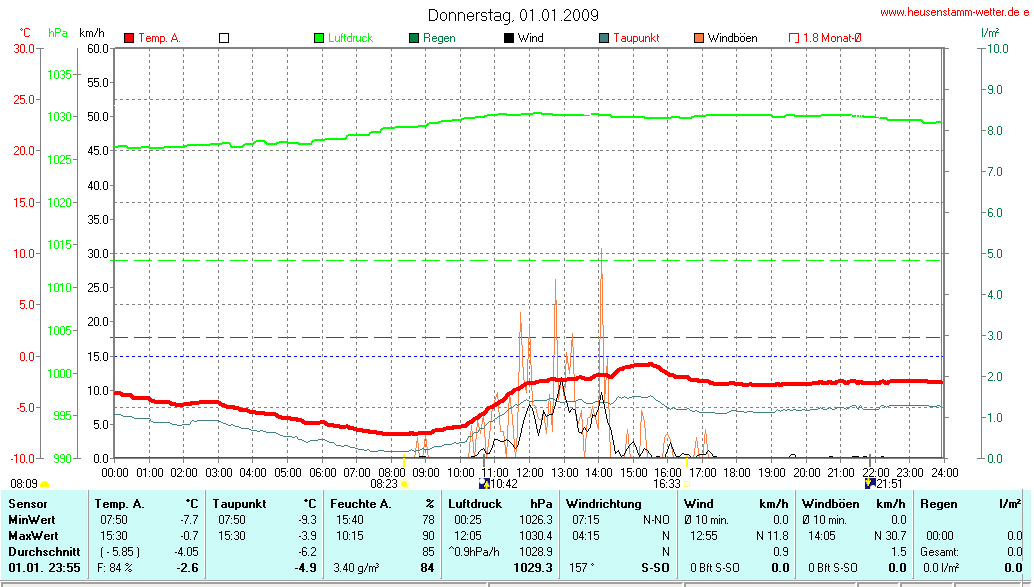Click the teal Taupunkt legend square
The image size is (1034, 587).
coord(604,38)
